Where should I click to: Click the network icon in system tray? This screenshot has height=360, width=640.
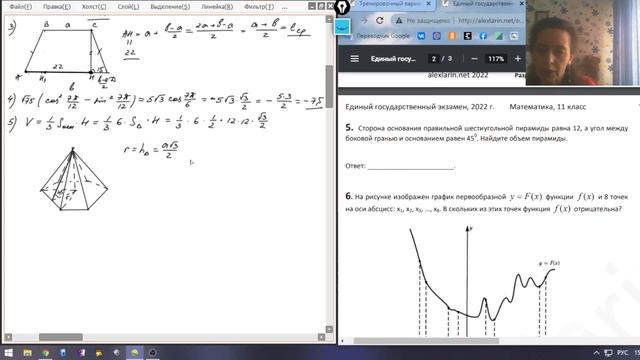click(609, 353)
